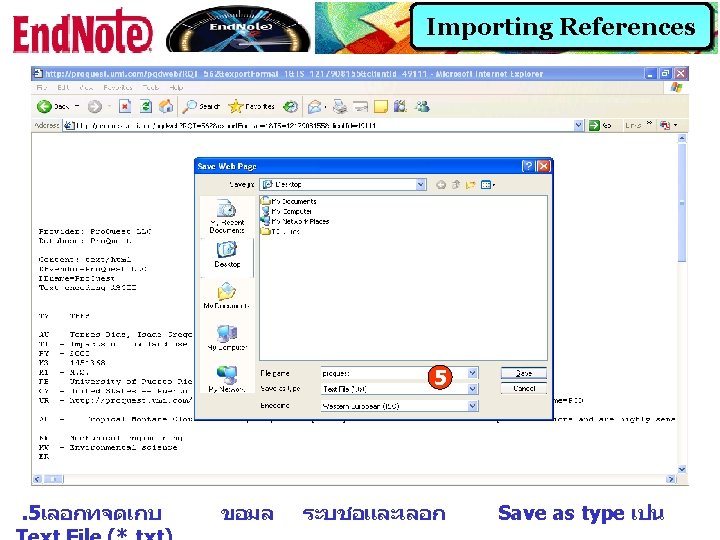Select My Computer in the places bar
The width and height of the screenshot is (720, 540).
click(x=227, y=338)
